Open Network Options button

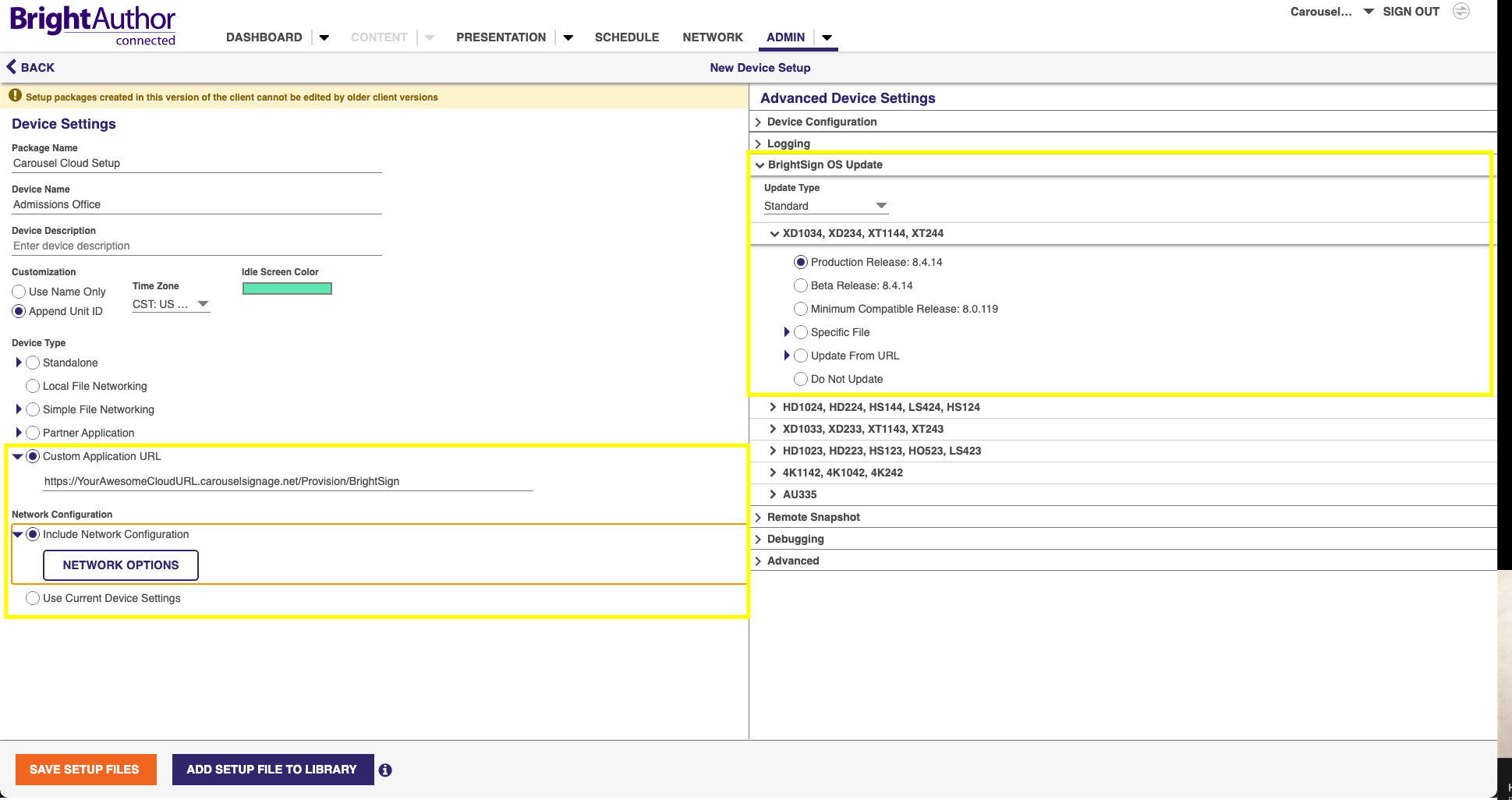coord(121,565)
